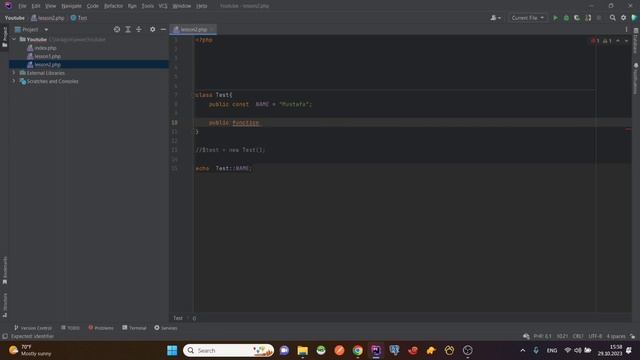Open the VCS menu
The image size is (640, 360).
(x=163, y=6)
